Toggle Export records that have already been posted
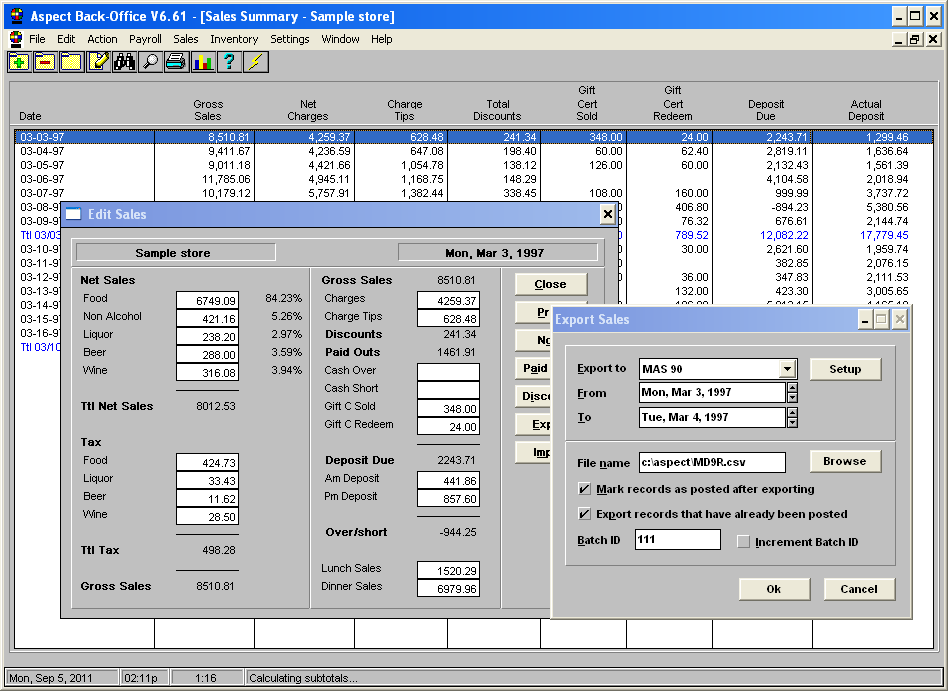 point(585,514)
